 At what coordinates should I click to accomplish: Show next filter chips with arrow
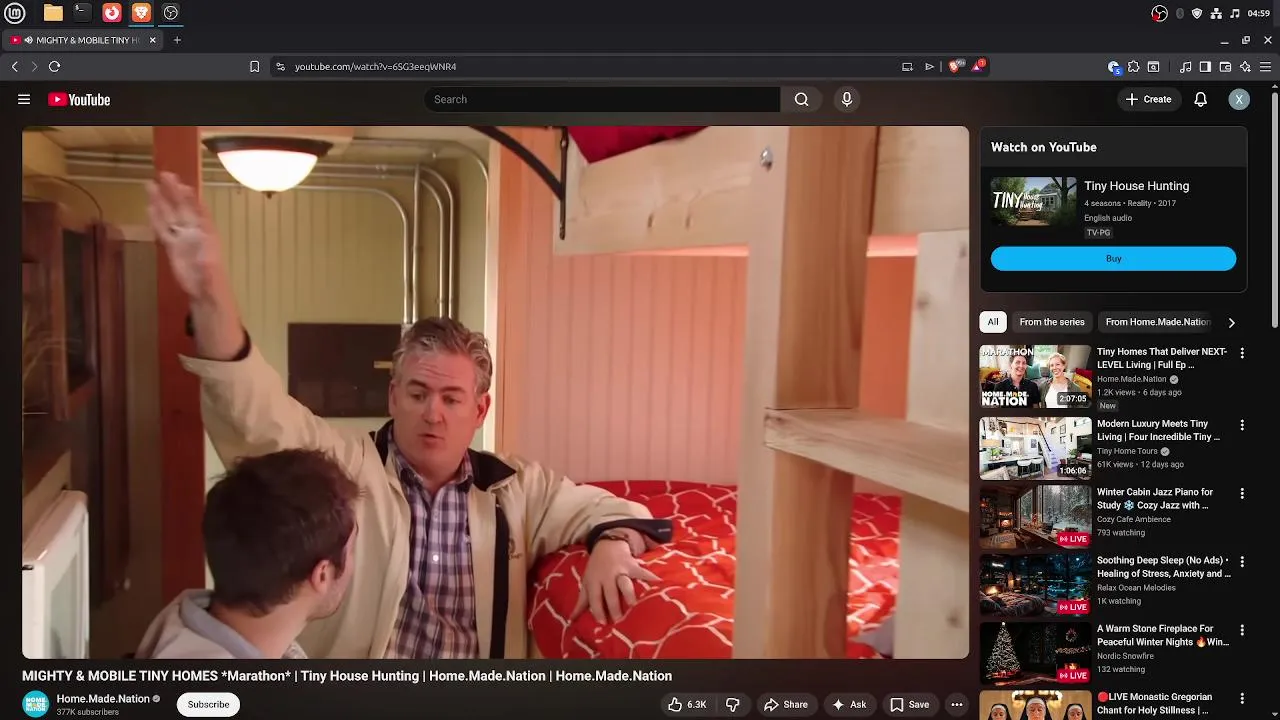[1231, 322]
